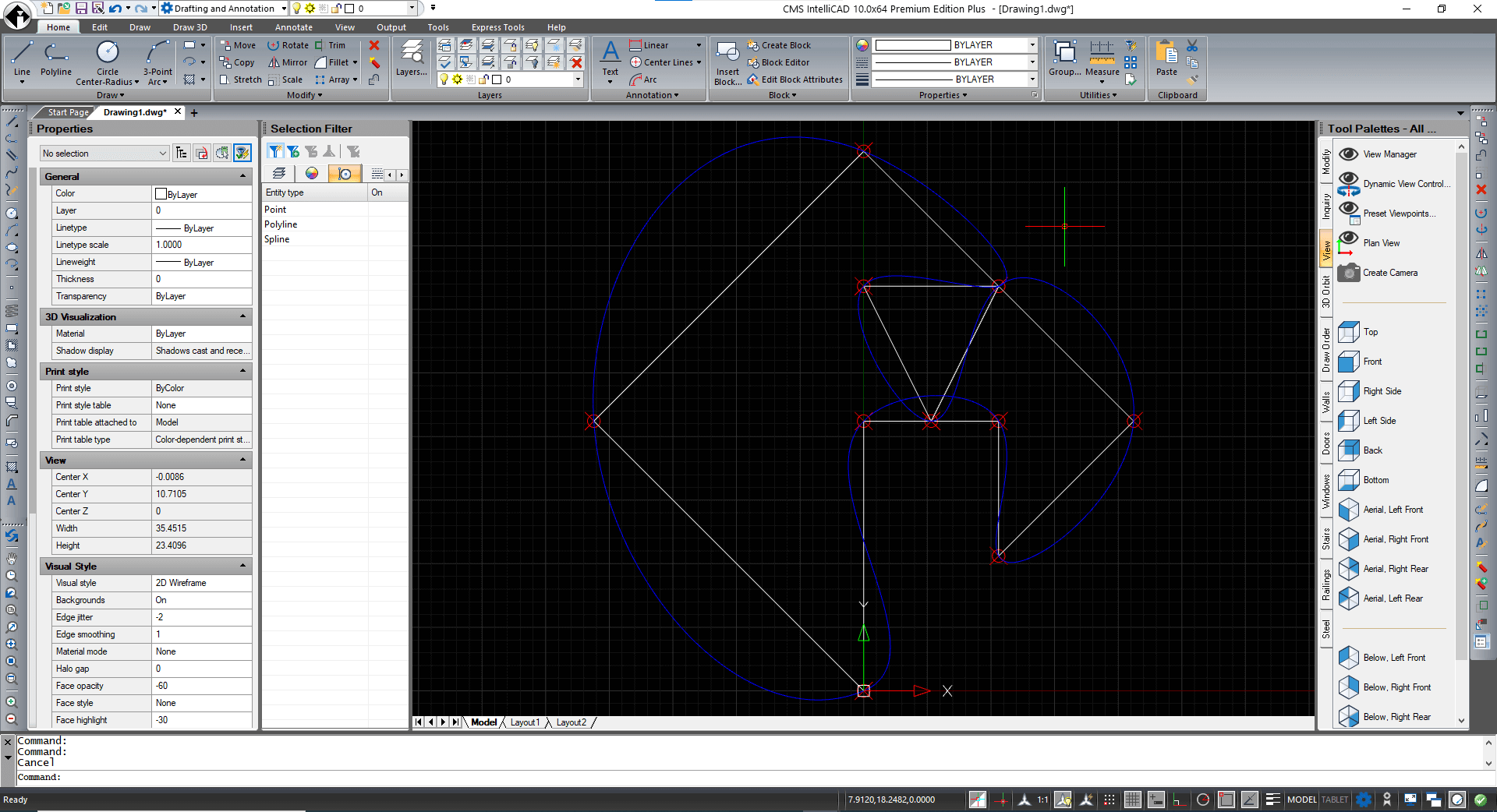Click the Measure utility
The height and width of the screenshot is (812, 1497).
(1102, 61)
